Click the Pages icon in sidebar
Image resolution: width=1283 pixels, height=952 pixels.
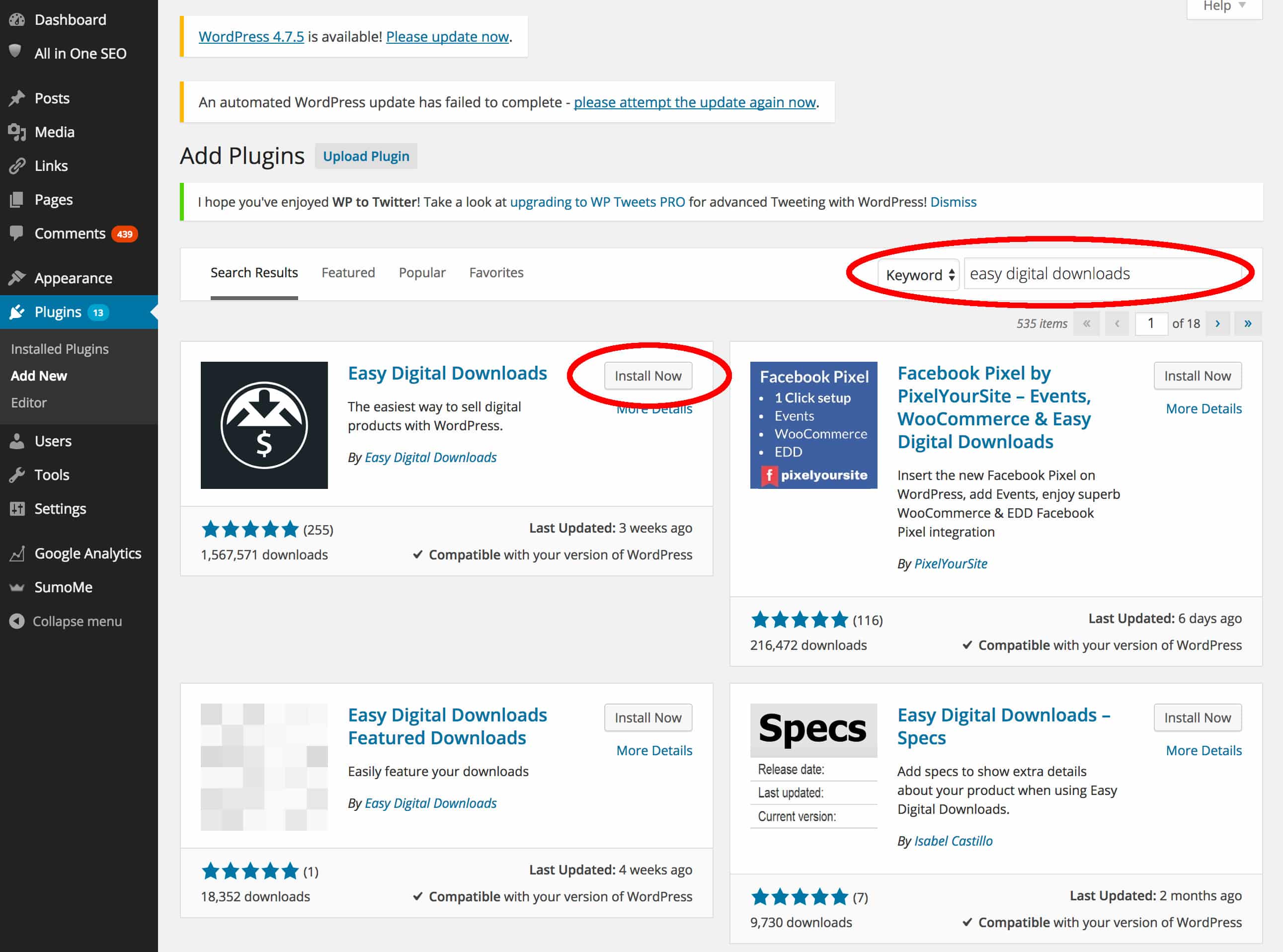17,199
